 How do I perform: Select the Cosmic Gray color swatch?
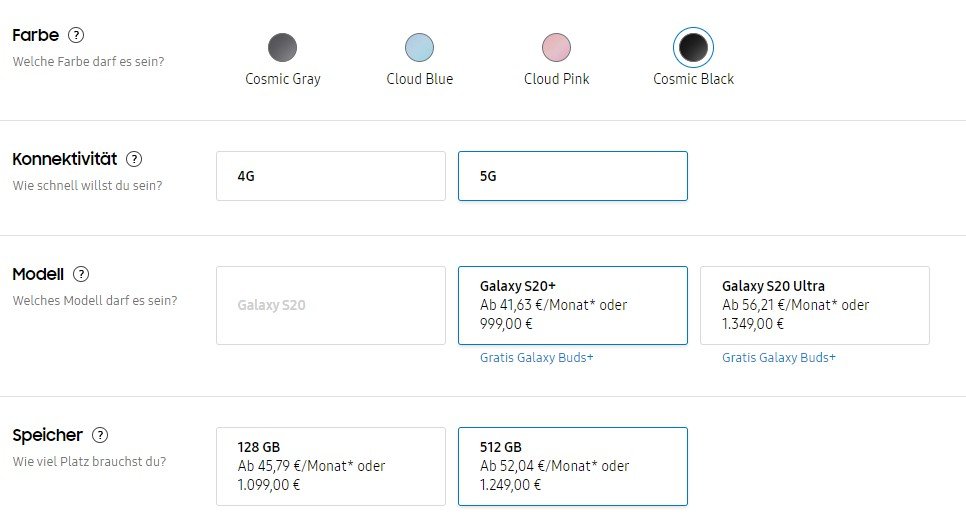click(x=283, y=47)
